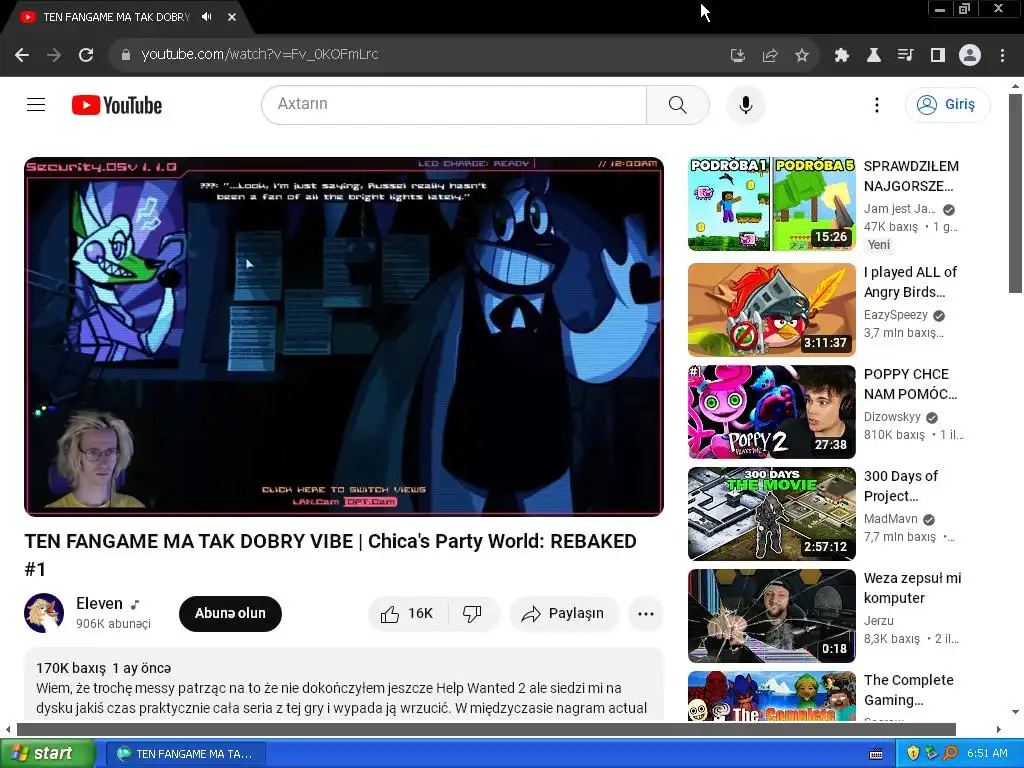Open the PODRÓBA Minecraft video thumbnail
The width and height of the screenshot is (1024, 768).
pyautogui.click(x=772, y=204)
